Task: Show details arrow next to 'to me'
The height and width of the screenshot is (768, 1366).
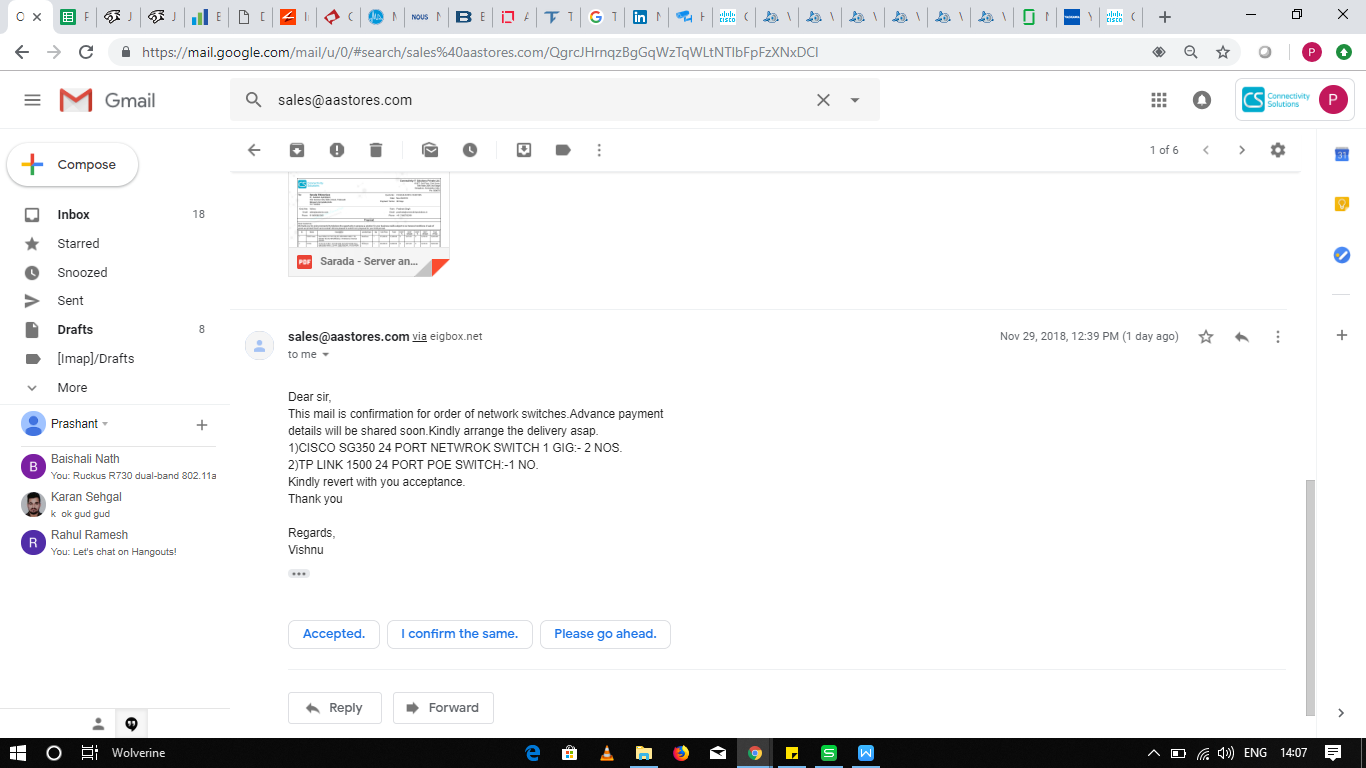Action: click(325, 355)
